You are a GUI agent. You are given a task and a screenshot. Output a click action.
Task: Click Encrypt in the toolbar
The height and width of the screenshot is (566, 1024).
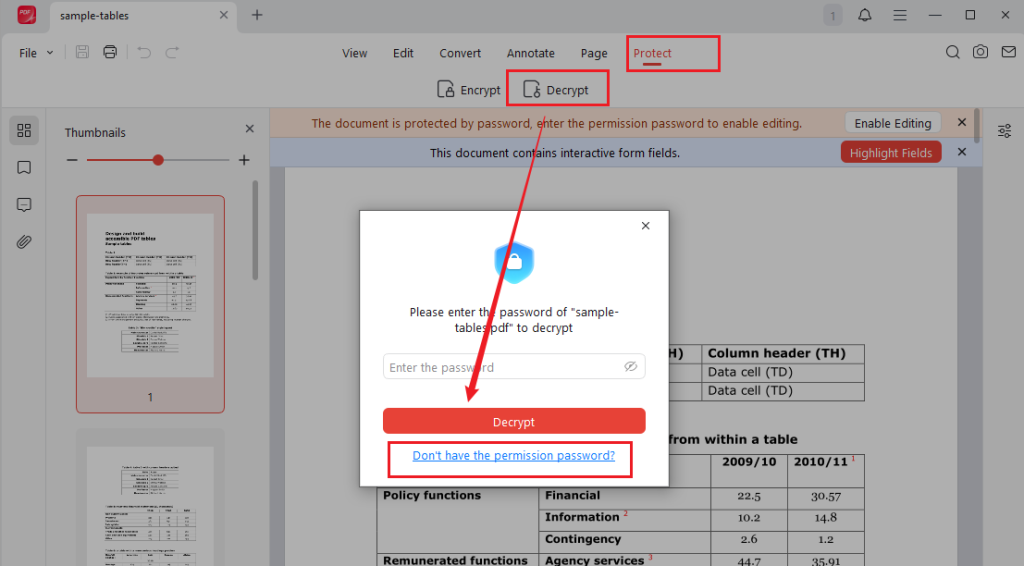[468, 89]
